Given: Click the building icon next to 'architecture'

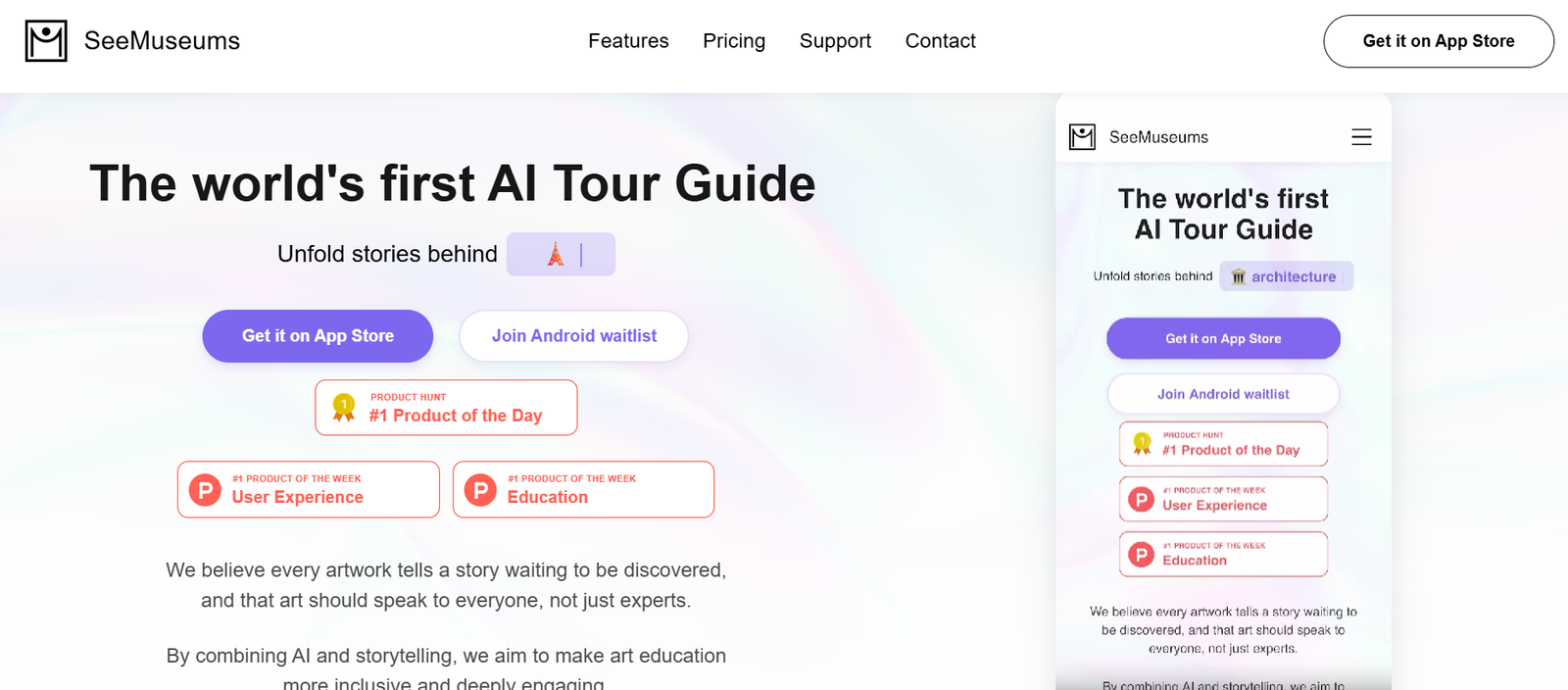Looking at the screenshot, I should point(1239,276).
